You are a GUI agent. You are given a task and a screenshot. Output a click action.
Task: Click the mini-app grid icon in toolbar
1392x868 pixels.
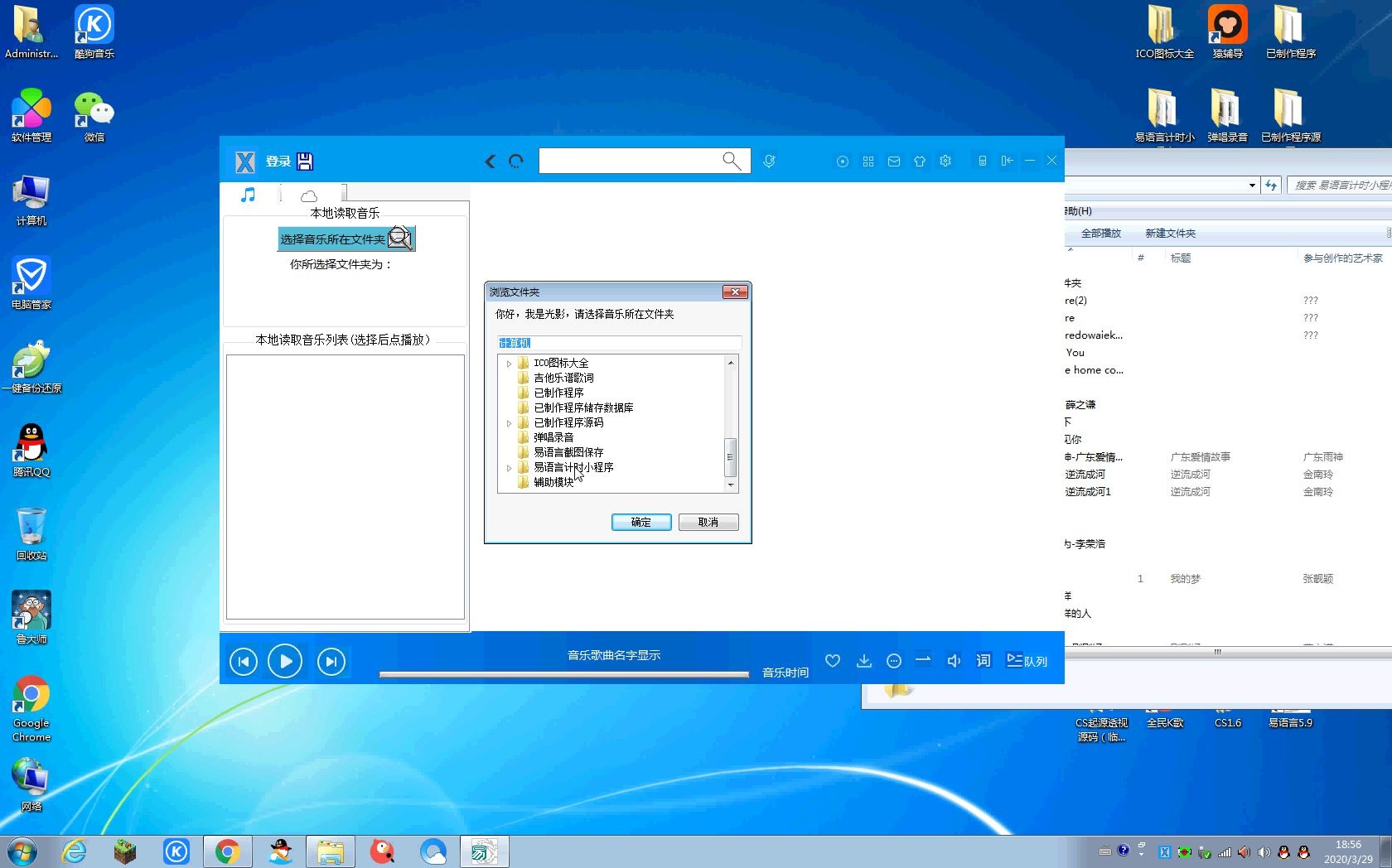868,161
